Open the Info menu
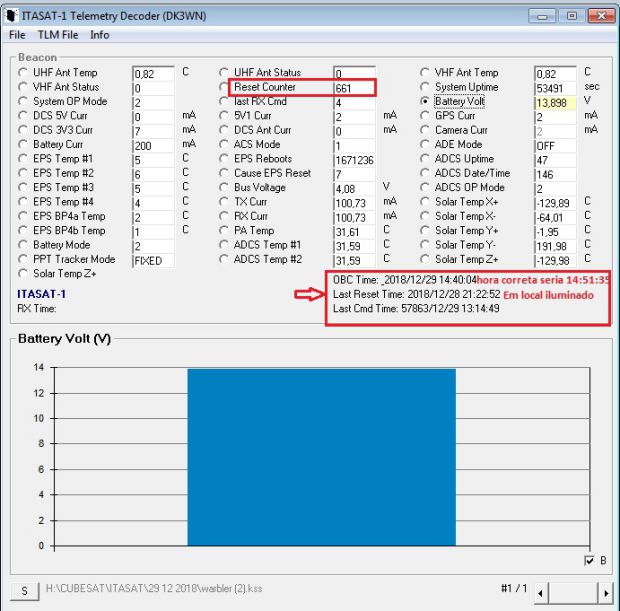Image resolution: width=620 pixels, height=611 pixels. click(100, 35)
